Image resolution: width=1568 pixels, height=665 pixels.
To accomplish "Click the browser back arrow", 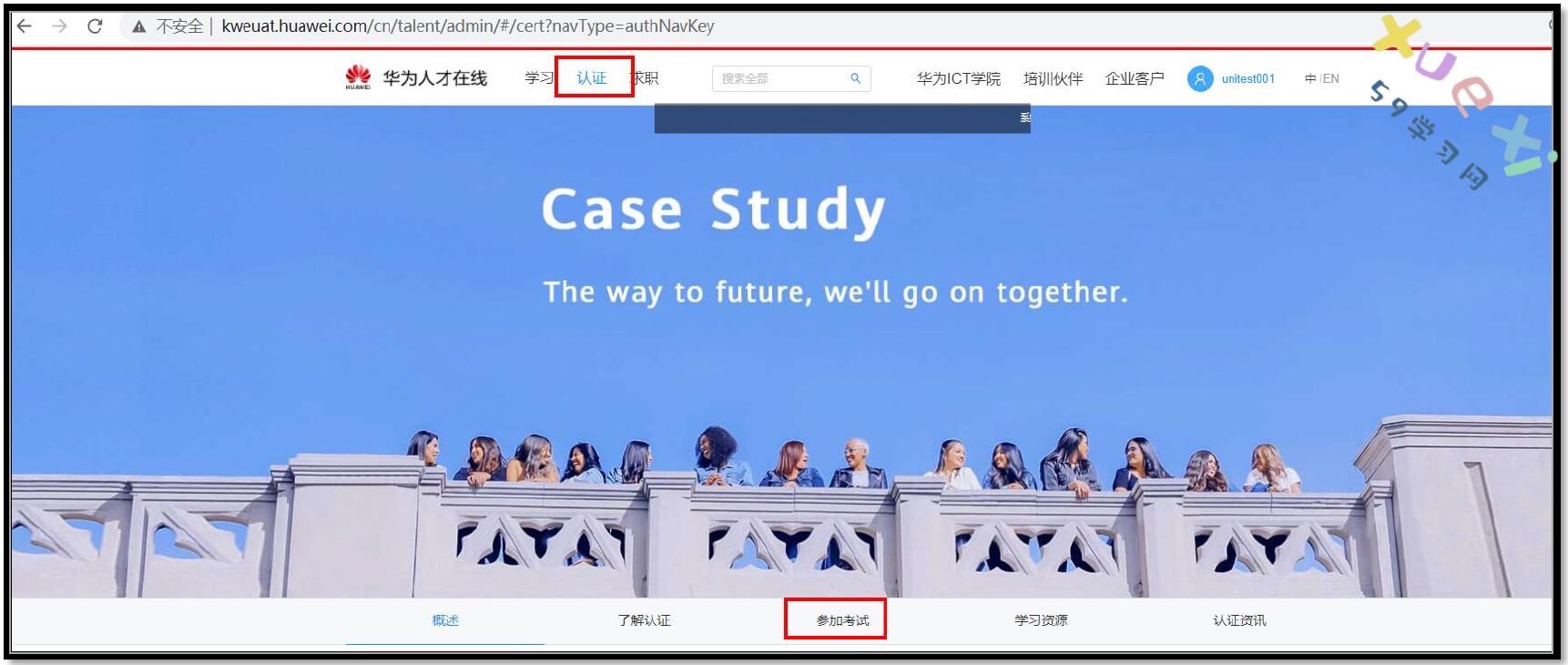I will coord(25,26).
